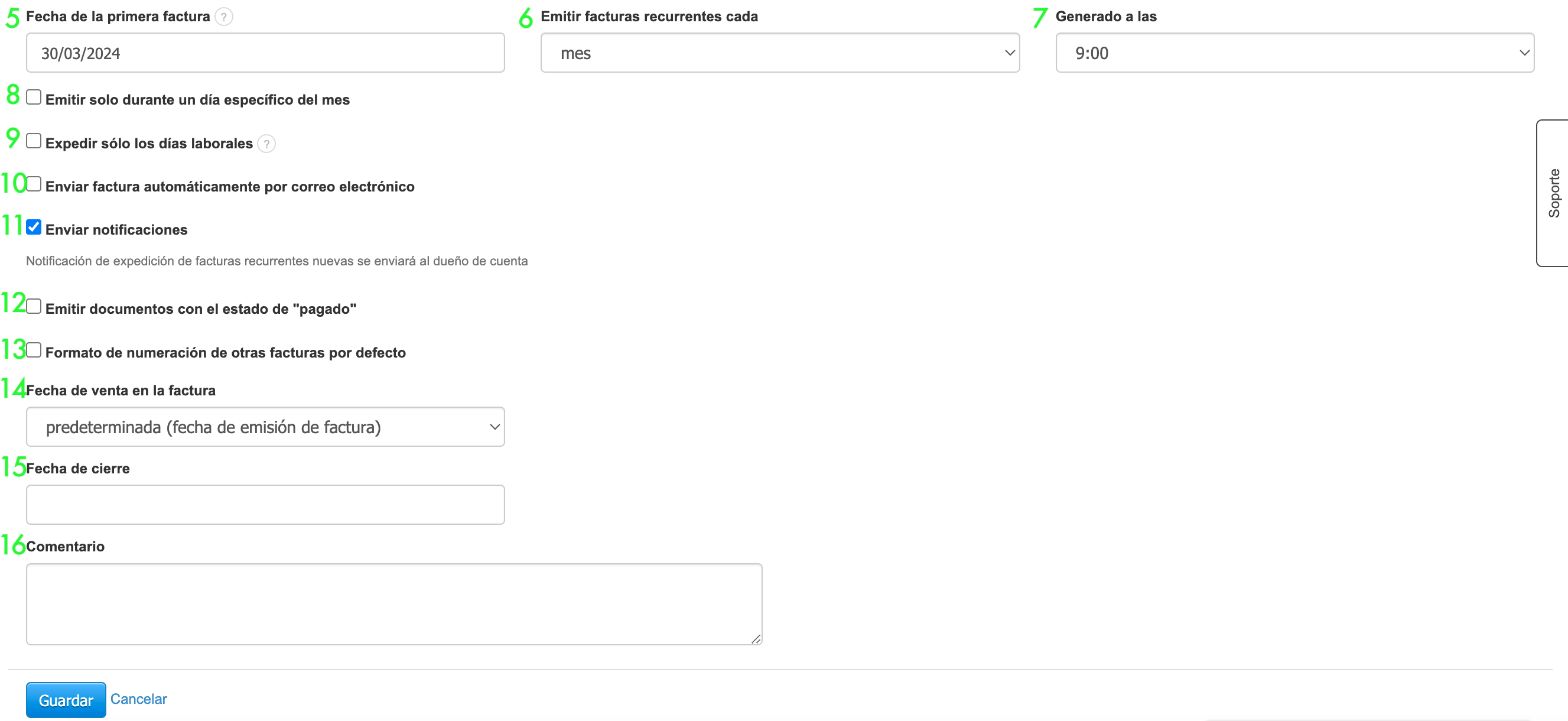The height and width of the screenshot is (721, 1568).
Task: Open the Emitir facturas recurrentes cada dropdown
Action: point(779,53)
